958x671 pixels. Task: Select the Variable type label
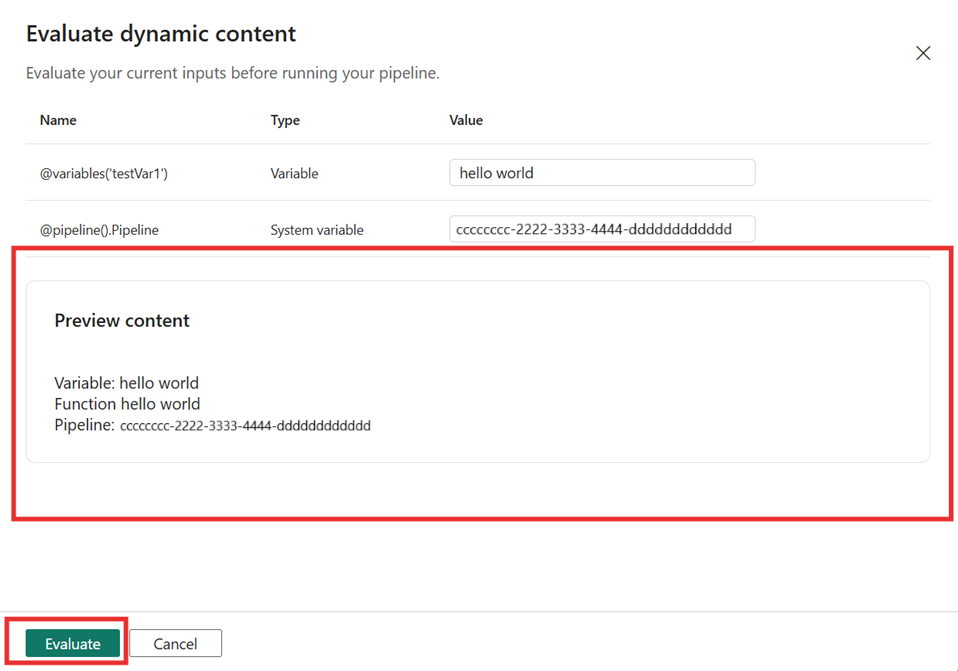click(294, 172)
